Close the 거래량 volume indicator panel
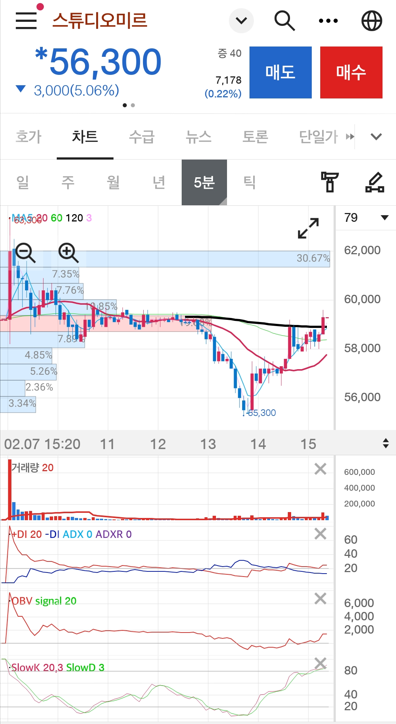This screenshot has width=396, height=724. (320, 470)
